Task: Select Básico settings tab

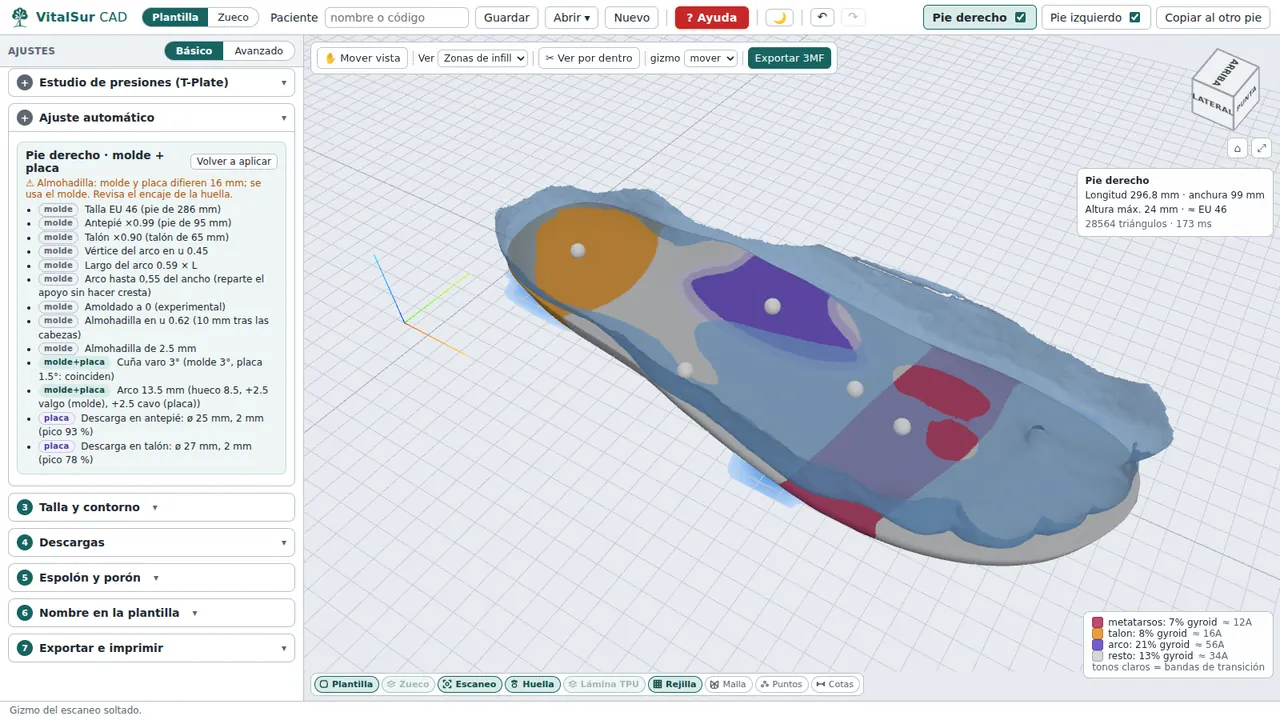Action: tap(194, 50)
